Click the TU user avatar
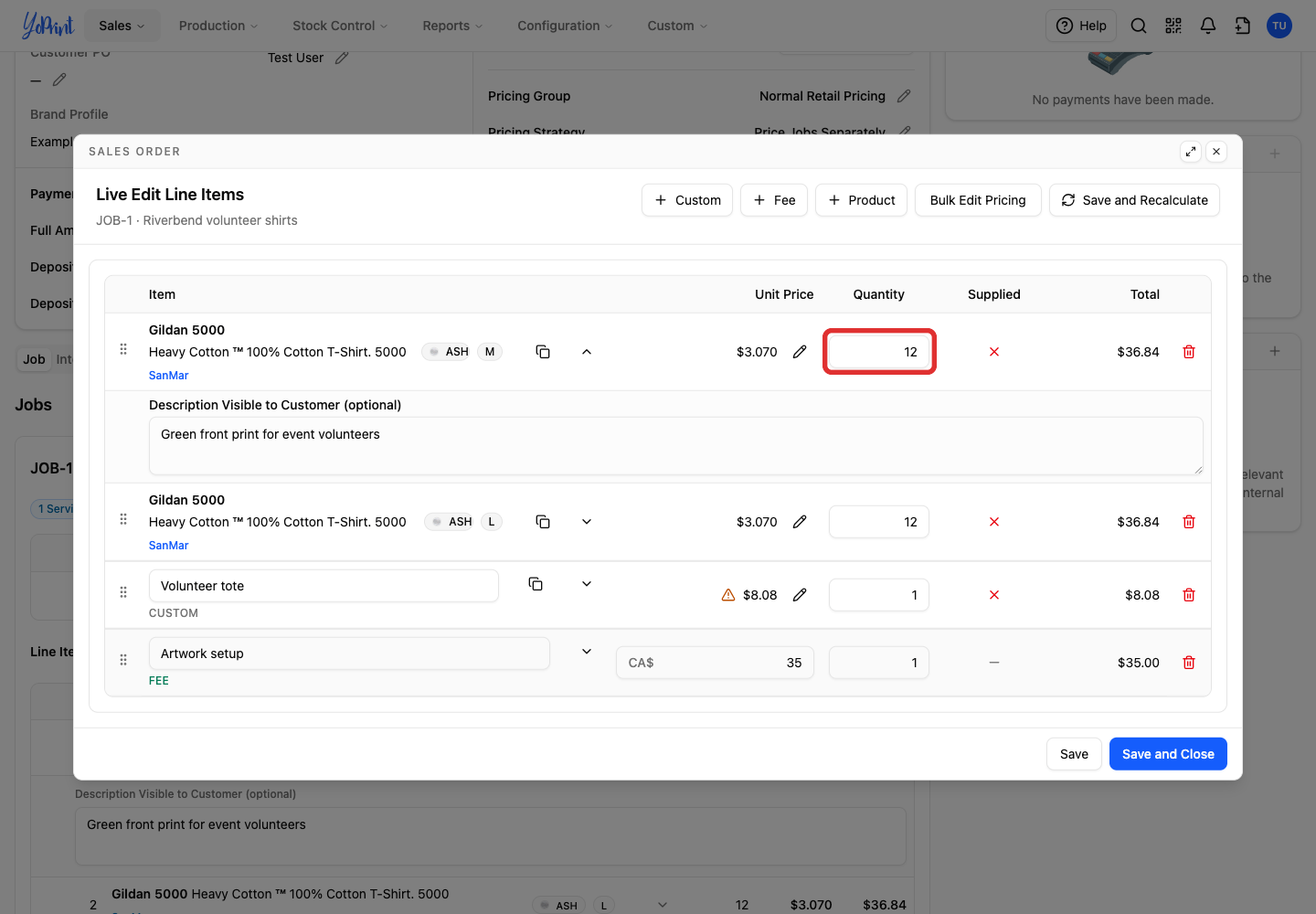The width and height of the screenshot is (1316, 914). pos(1279,26)
